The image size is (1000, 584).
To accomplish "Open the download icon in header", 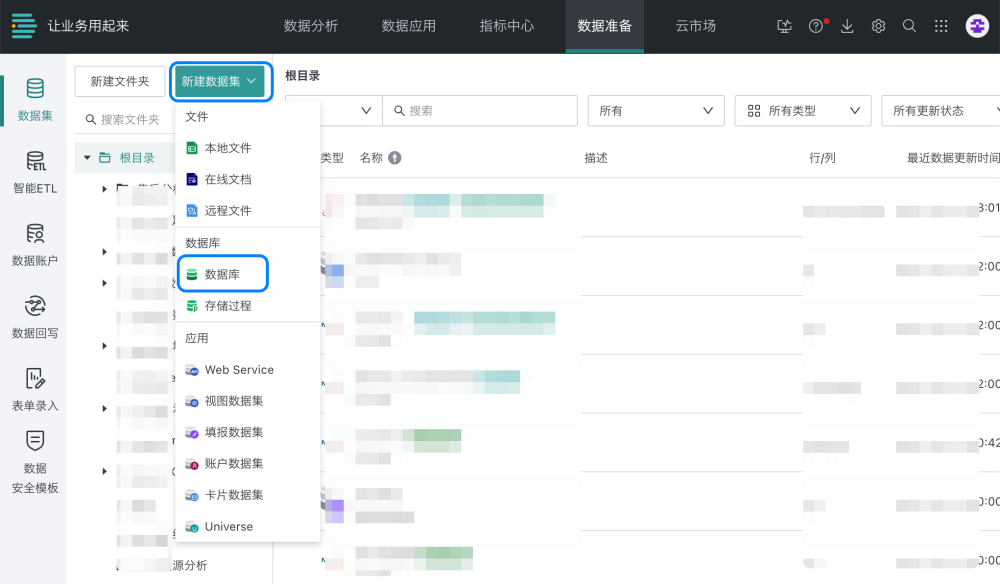I will 847,26.
